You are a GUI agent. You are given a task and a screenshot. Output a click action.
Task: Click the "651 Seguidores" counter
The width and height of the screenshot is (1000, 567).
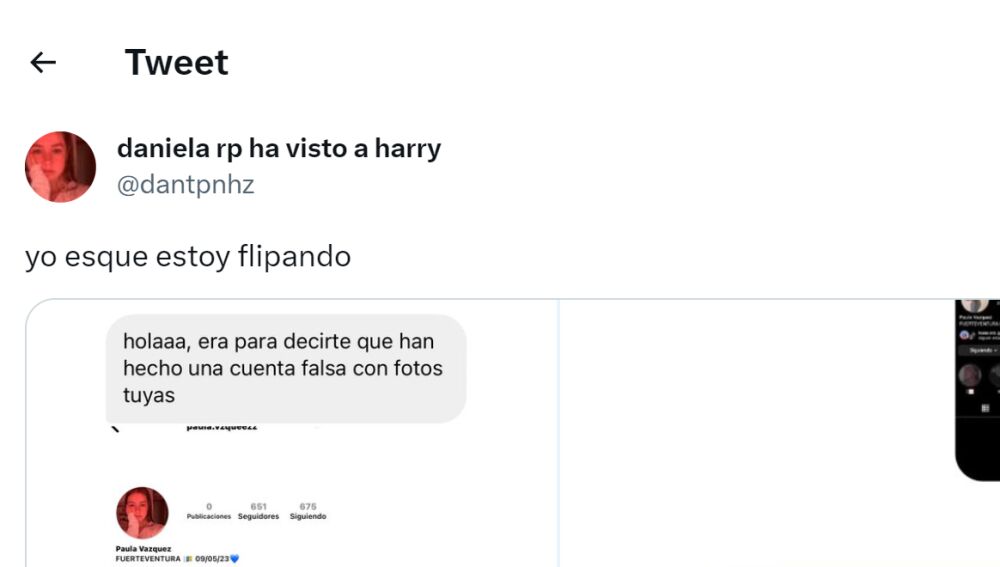tap(258, 511)
